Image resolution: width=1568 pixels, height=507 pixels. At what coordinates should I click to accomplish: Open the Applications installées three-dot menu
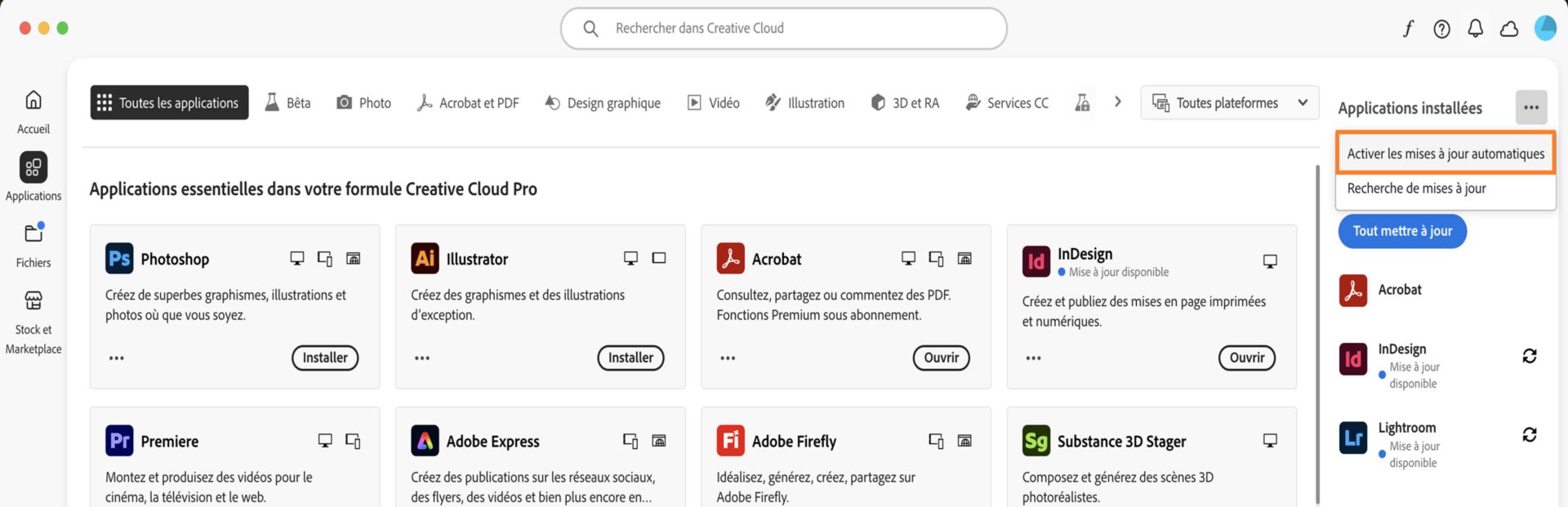pyautogui.click(x=1531, y=107)
